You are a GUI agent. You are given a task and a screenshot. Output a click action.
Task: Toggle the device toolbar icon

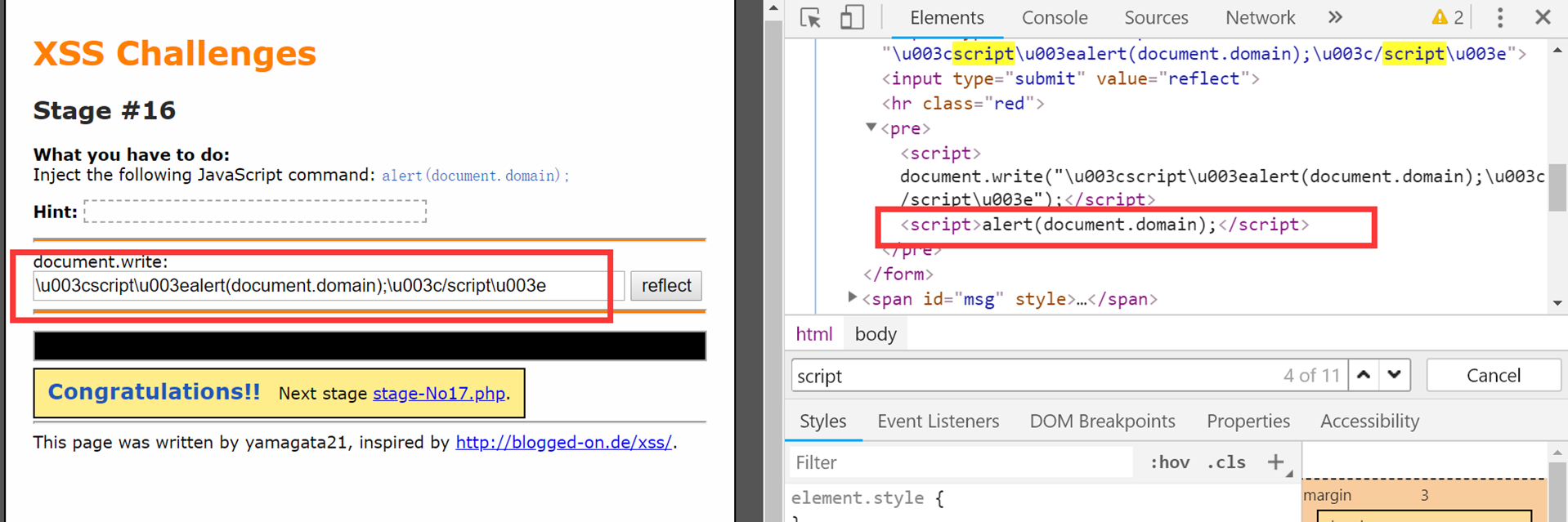point(852,17)
